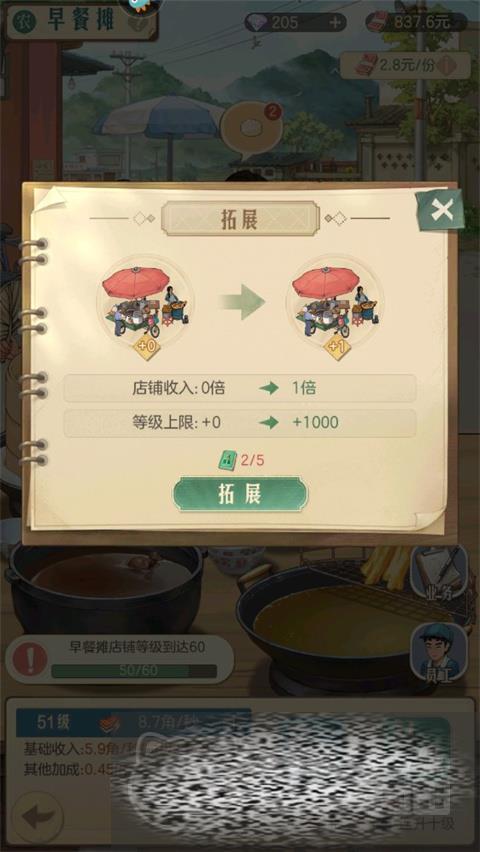Screen dimensions: 480x852
Task: Tap the 早餐摊店铺等级到达60 quest text
Action: point(136,647)
